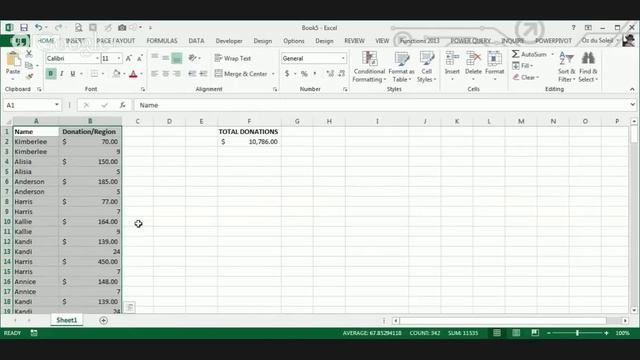This screenshot has height=360, width=640.
Task: Apply the accounting dollar number format
Action: 287,74
